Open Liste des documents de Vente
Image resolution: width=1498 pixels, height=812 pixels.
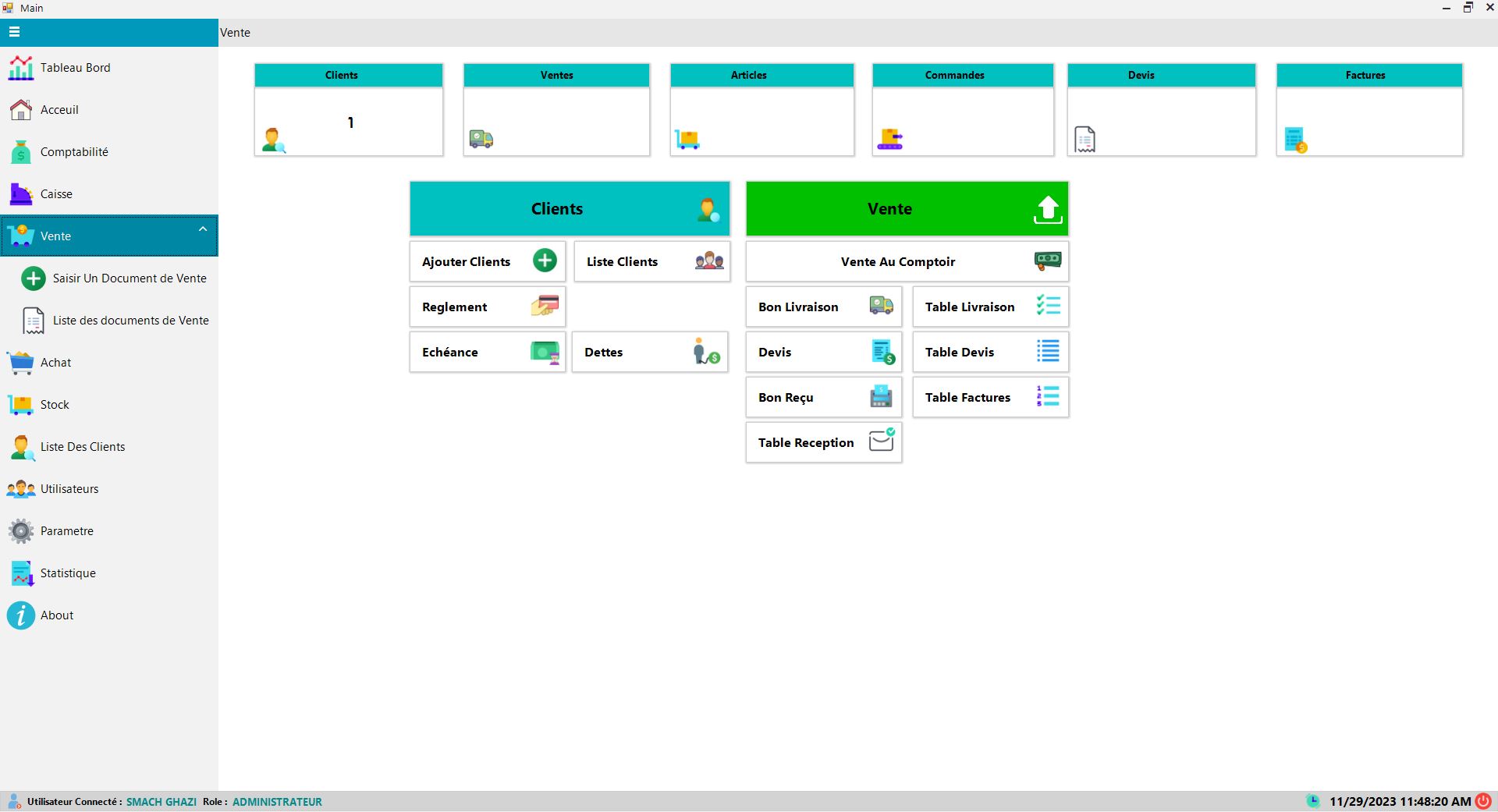point(109,321)
